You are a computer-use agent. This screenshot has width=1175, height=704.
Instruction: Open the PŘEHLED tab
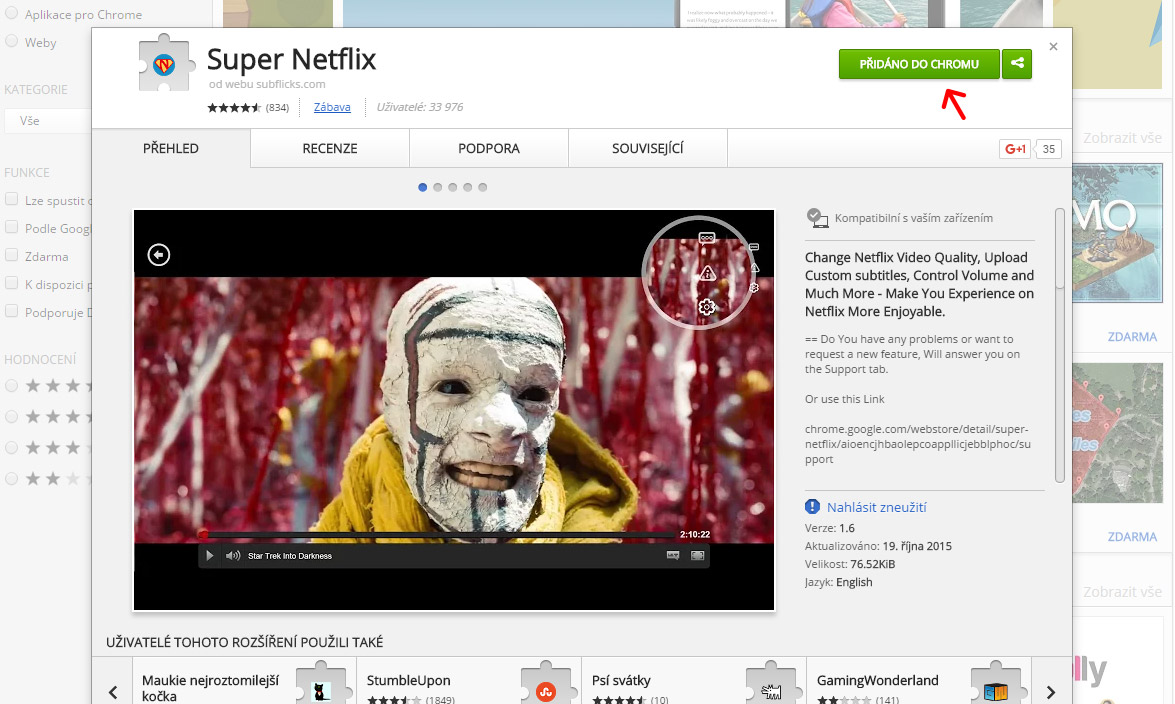[171, 148]
